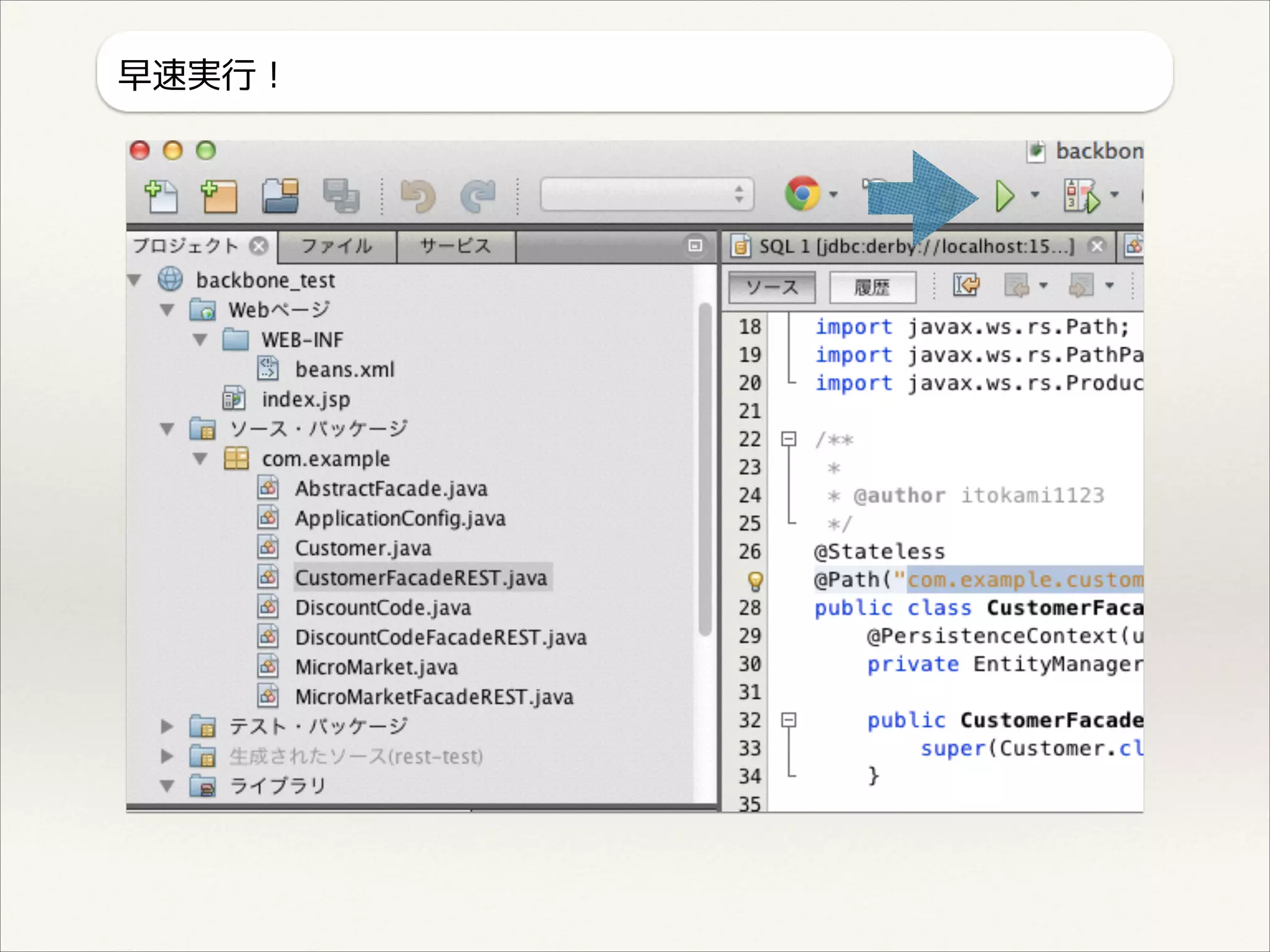1270x952 pixels.
Task: Select Customer.java in the project tree
Action: coord(363,549)
